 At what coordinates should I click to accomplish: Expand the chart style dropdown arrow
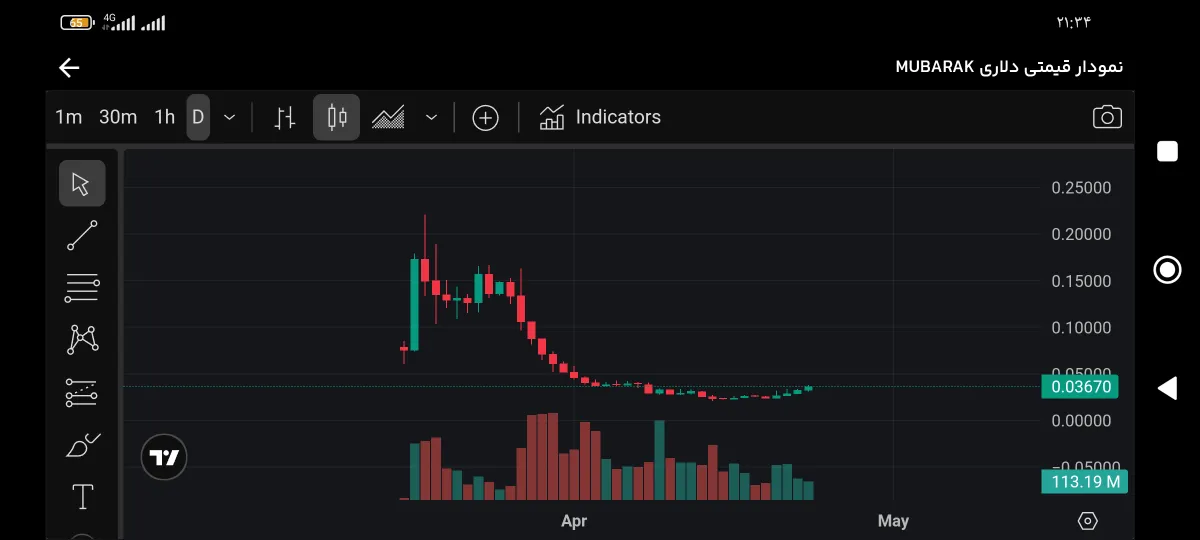coord(431,117)
